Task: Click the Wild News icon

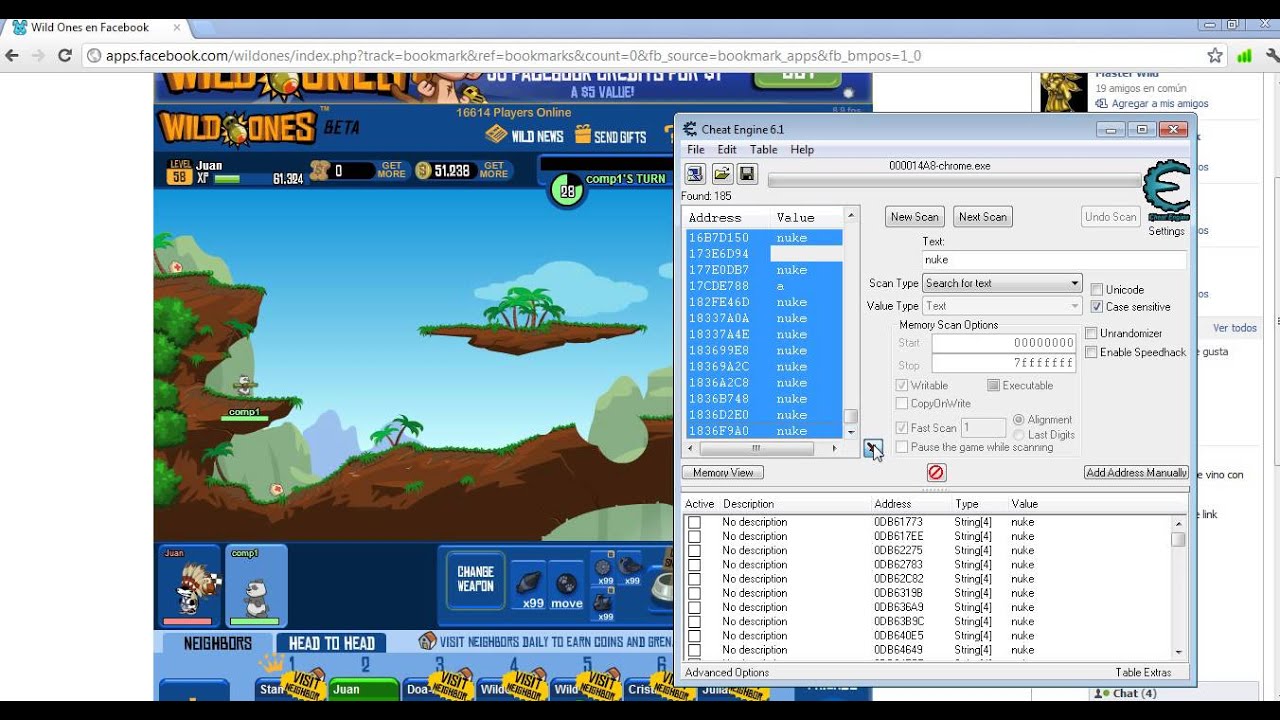Action: [x=496, y=135]
